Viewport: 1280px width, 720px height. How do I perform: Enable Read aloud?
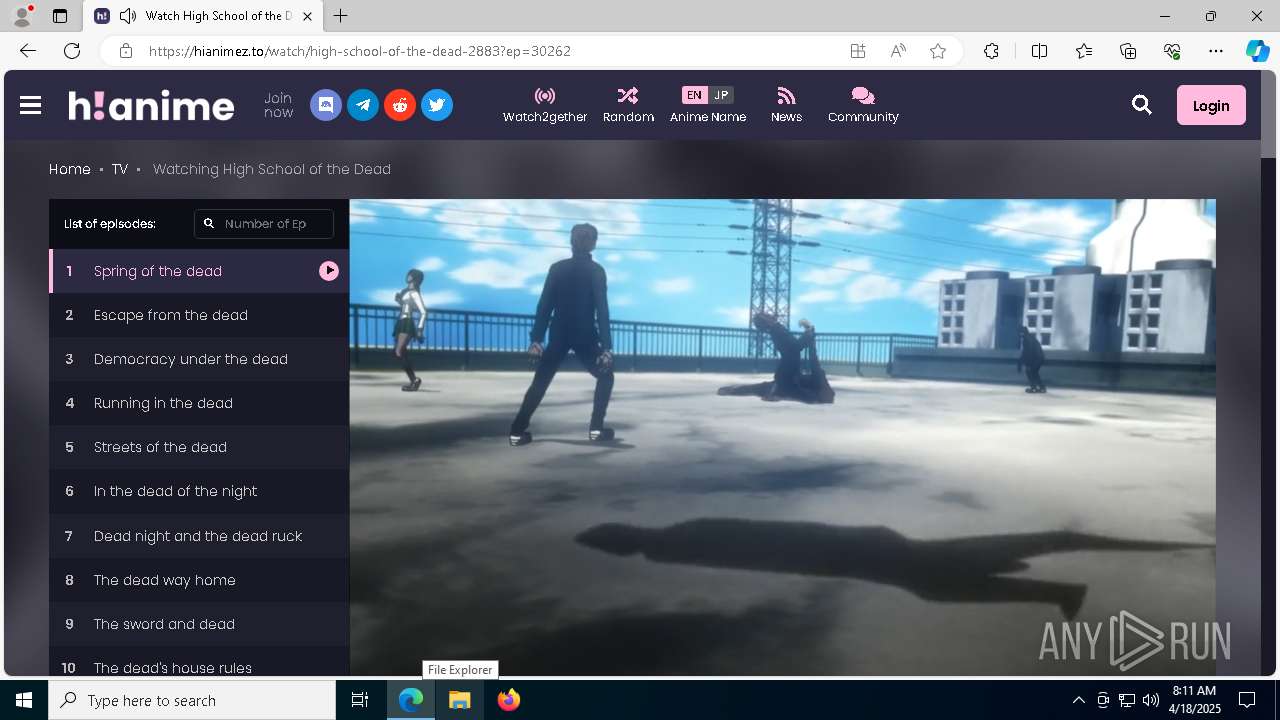pos(898,51)
